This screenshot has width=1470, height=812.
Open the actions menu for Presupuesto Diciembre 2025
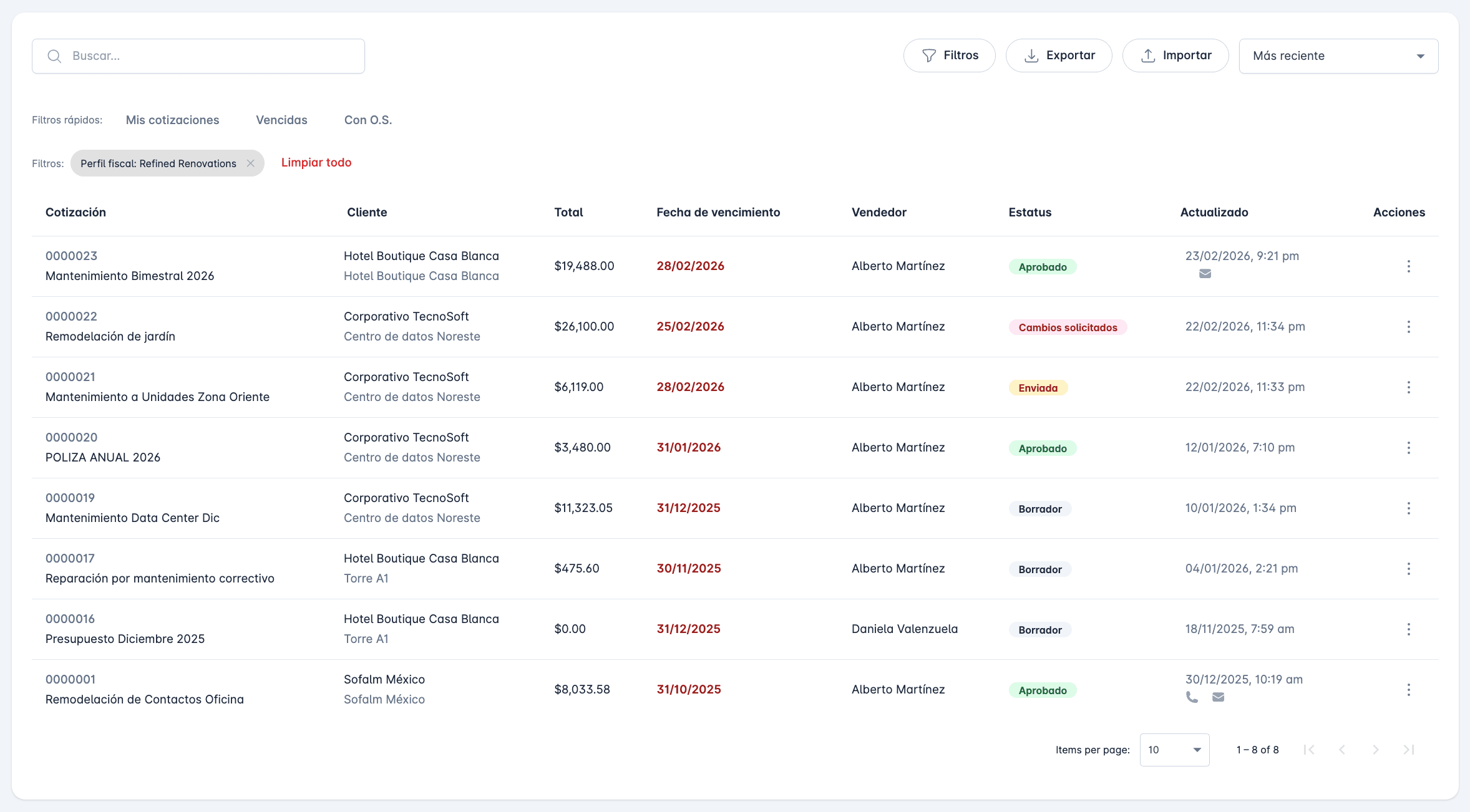(x=1408, y=629)
